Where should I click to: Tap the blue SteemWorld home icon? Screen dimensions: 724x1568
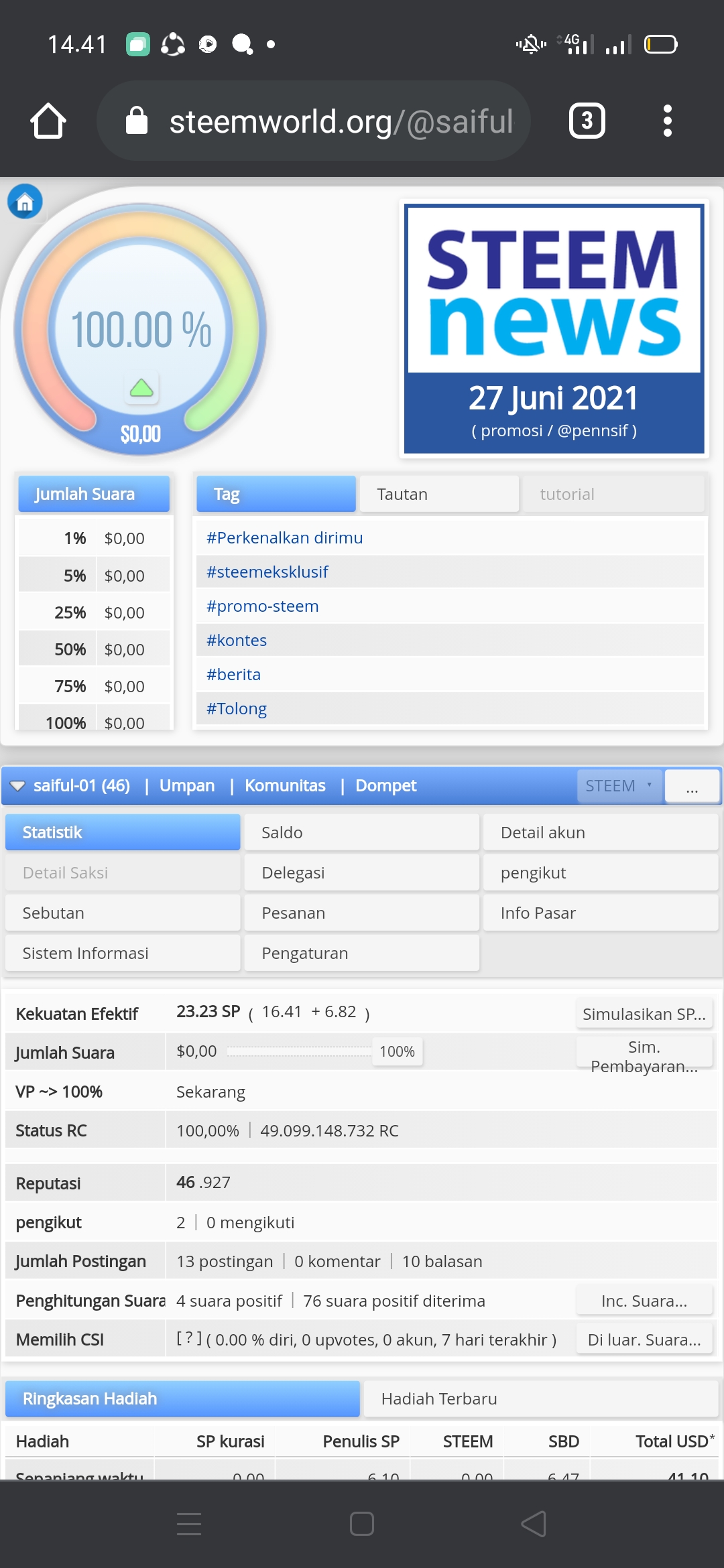[25, 201]
